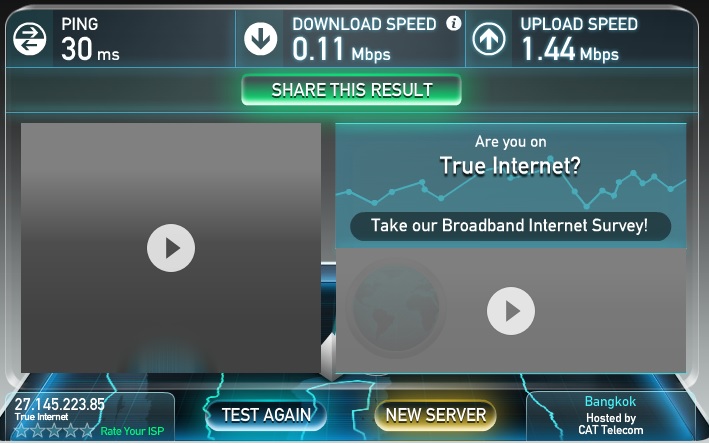Rate ISP with the fourth star
709x444 pixels.
coord(70,430)
